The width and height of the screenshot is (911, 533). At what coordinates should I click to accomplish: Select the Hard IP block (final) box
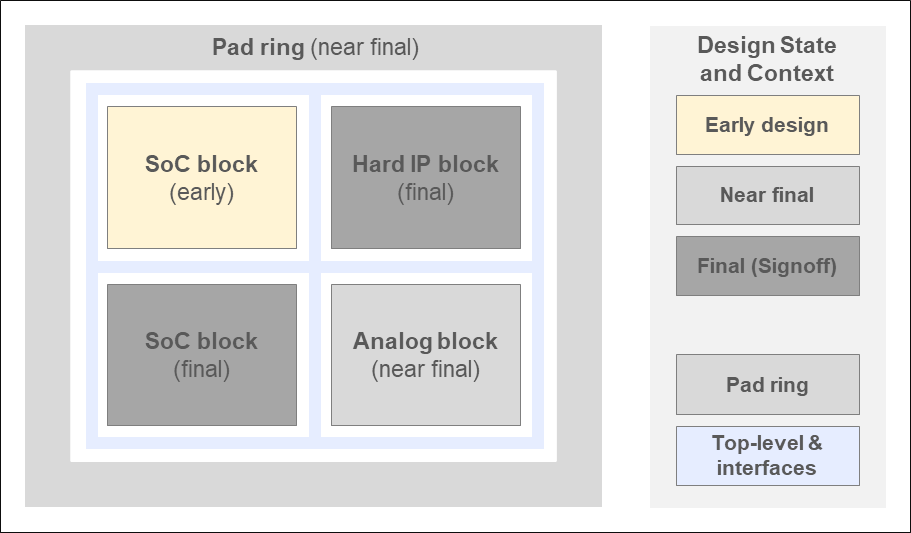pos(426,177)
